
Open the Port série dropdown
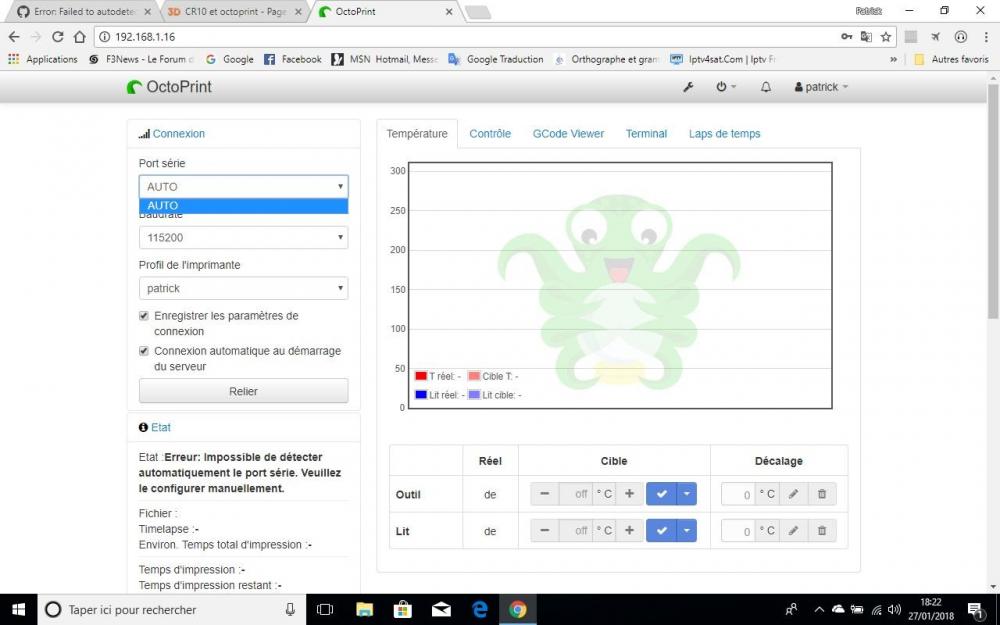[244, 186]
